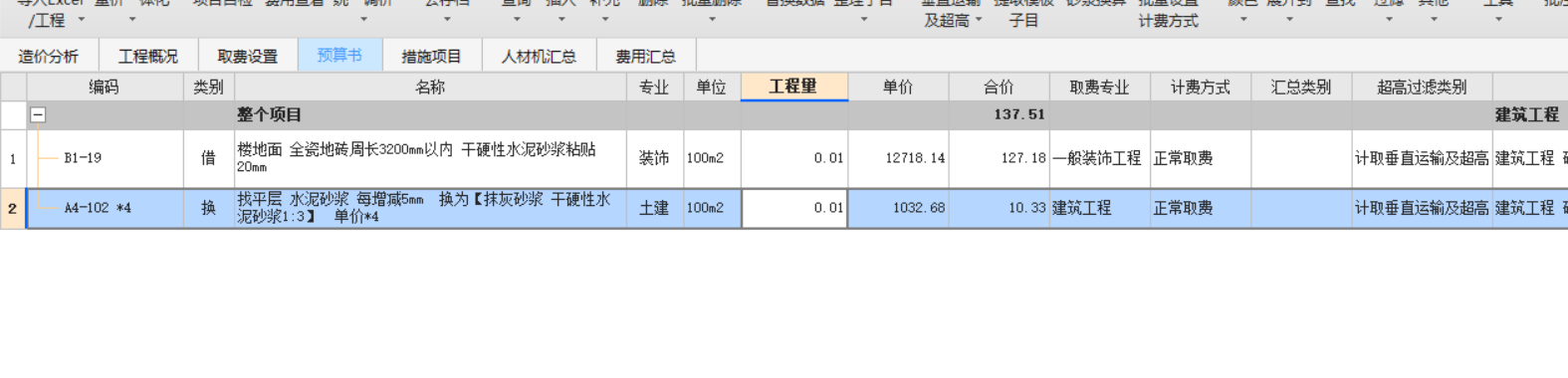Click the 名称 column header
1568x378 pixels.
430,88
